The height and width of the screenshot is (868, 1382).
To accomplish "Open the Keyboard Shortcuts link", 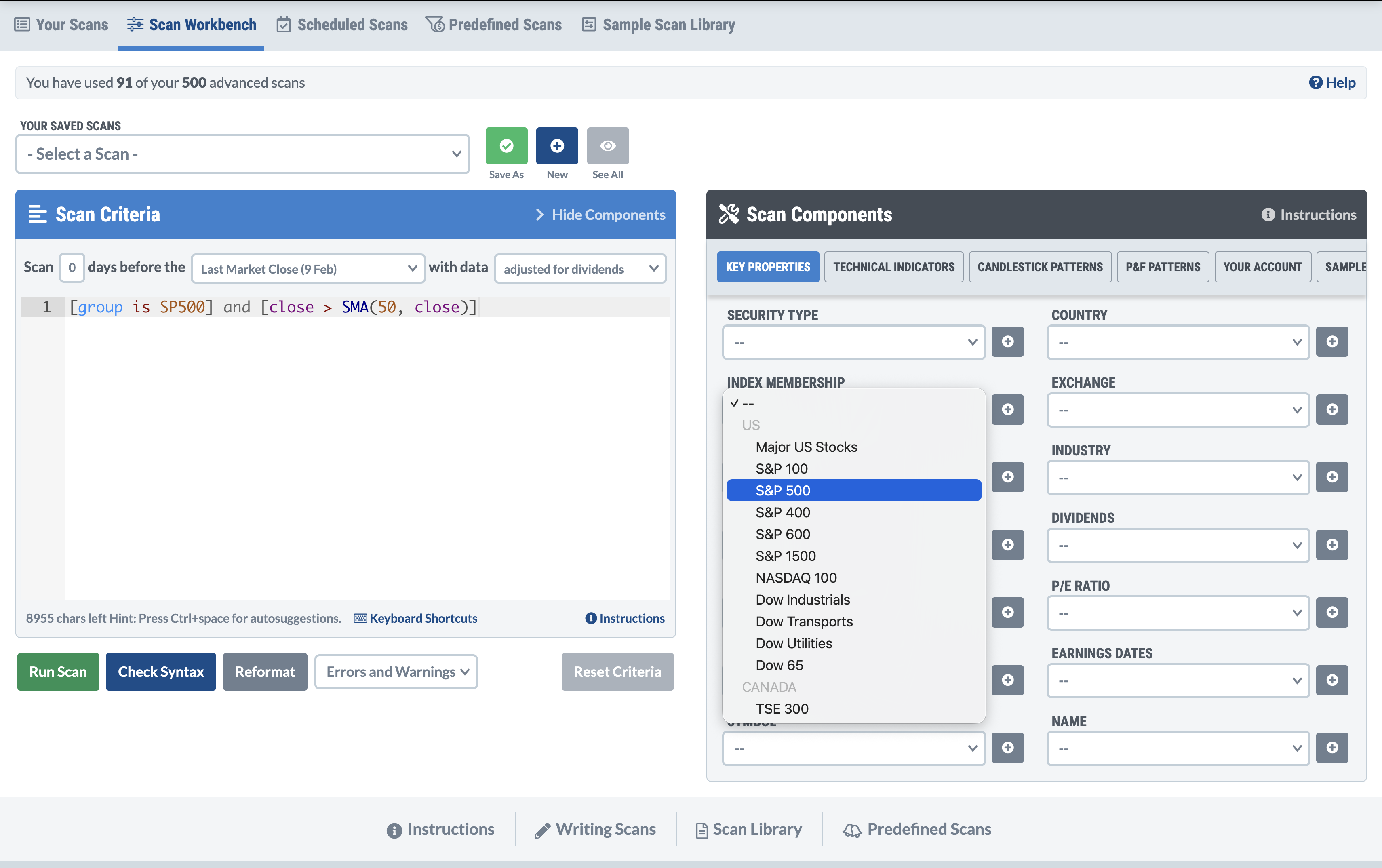I will tap(423, 618).
